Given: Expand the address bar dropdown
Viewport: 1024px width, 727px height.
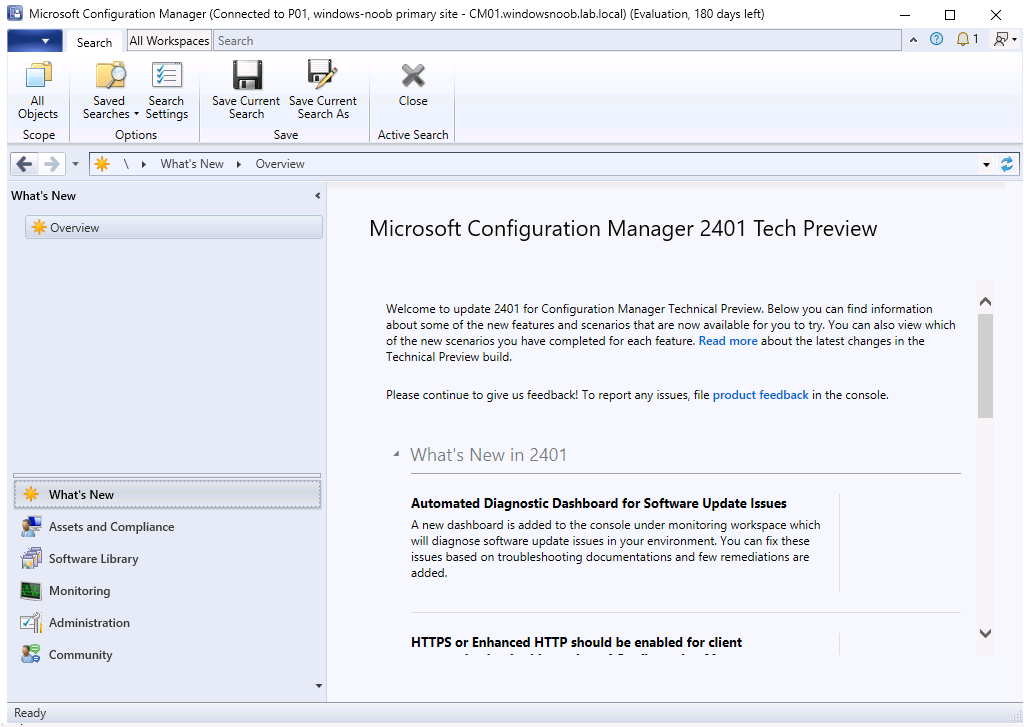Looking at the screenshot, I should [x=986, y=165].
